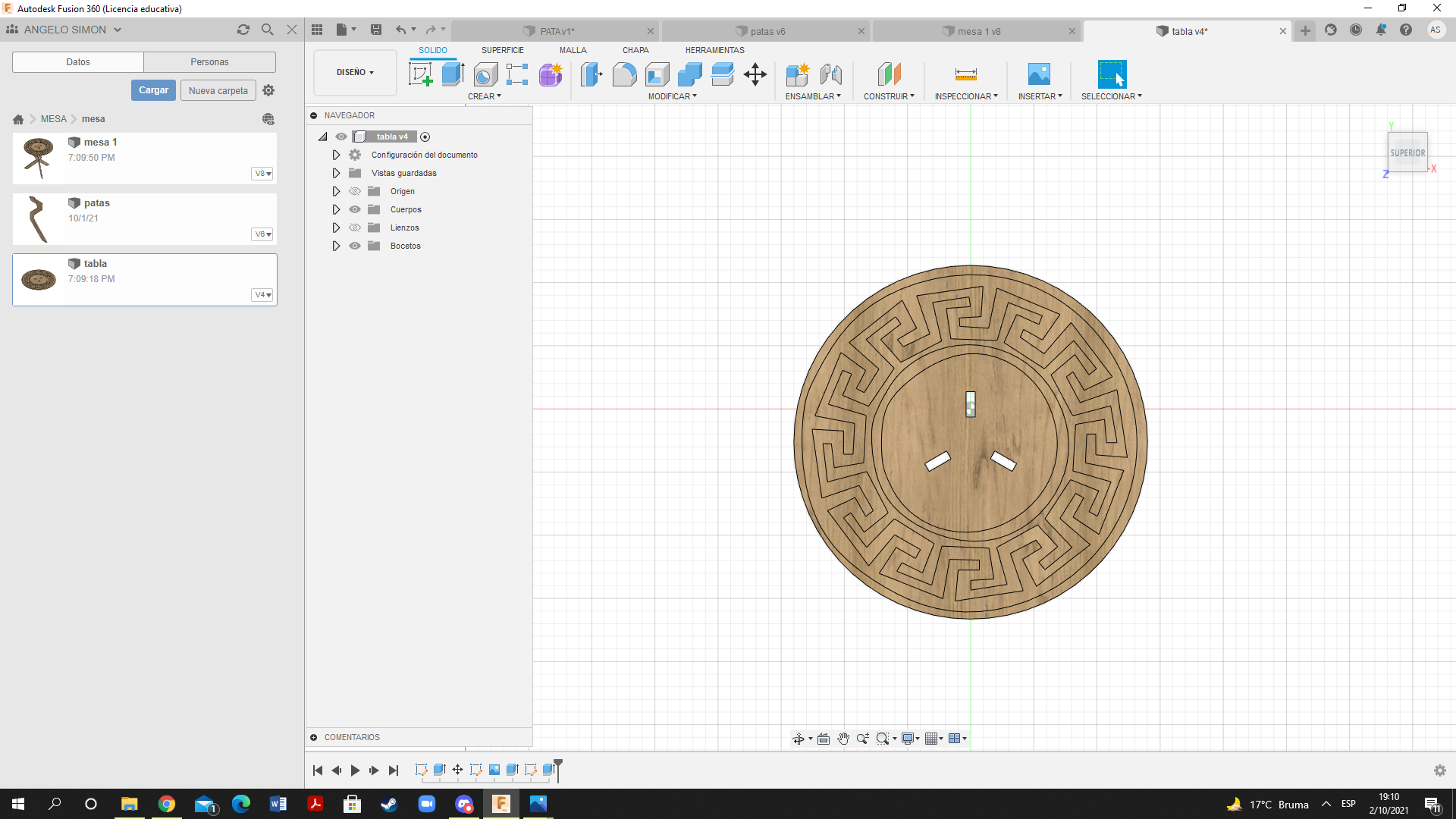1456x819 pixels.
Task: Open search in the data panel
Action: click(x=268, y=30)
